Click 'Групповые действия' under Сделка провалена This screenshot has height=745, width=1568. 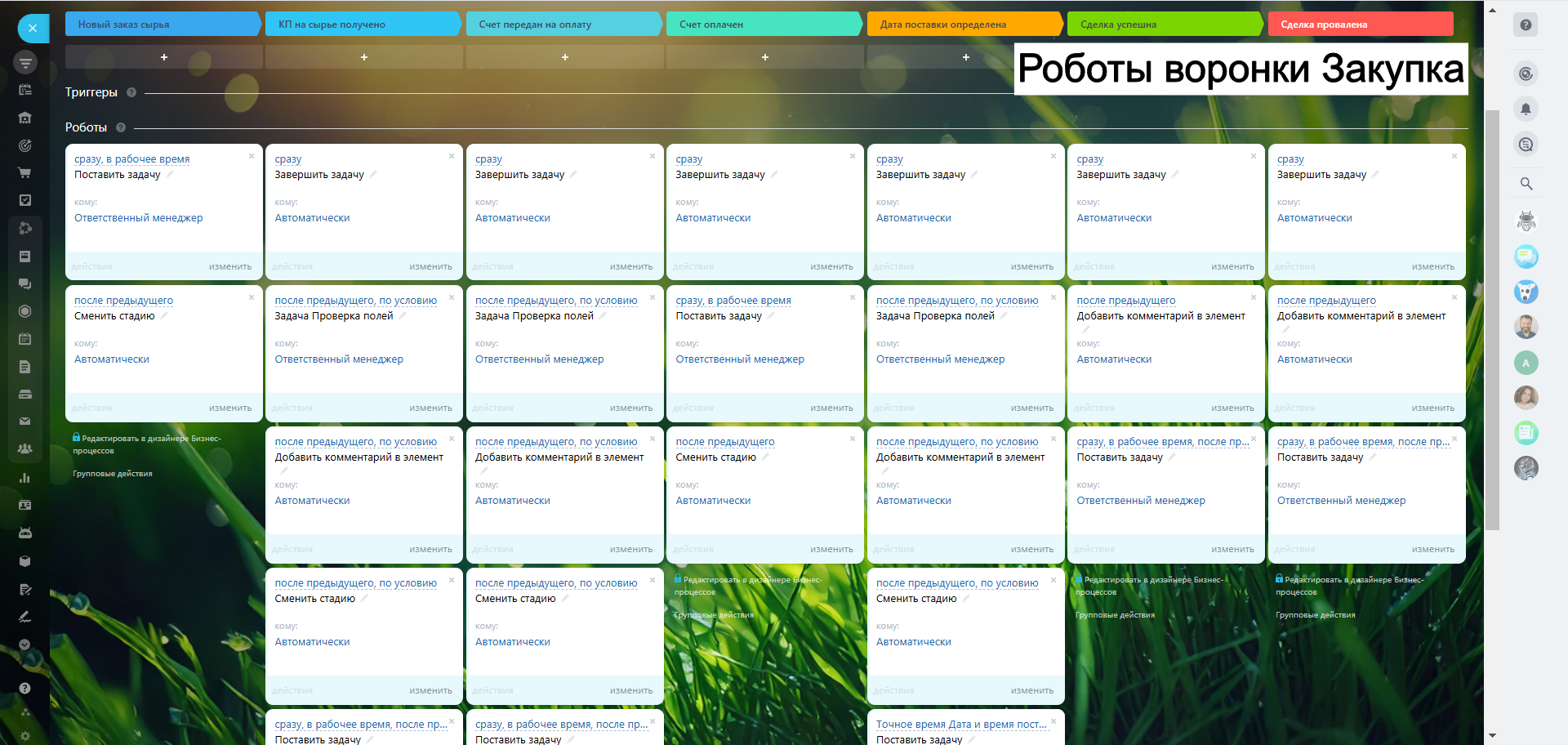click(x=1316, y=615)
